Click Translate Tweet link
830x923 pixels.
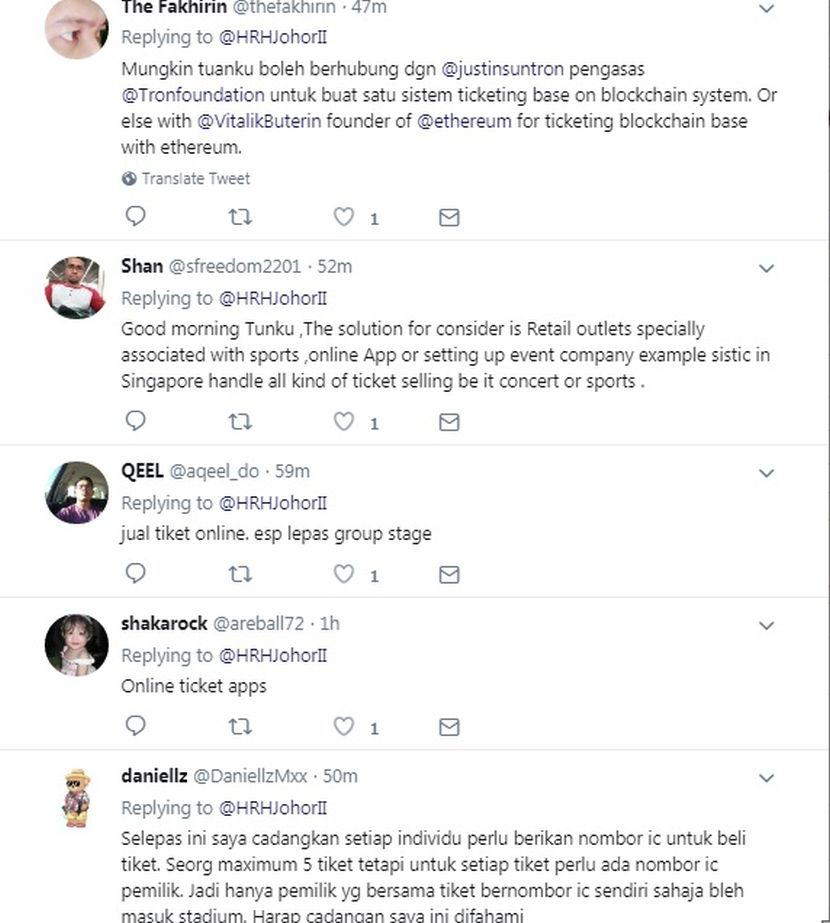click(194, 179)
